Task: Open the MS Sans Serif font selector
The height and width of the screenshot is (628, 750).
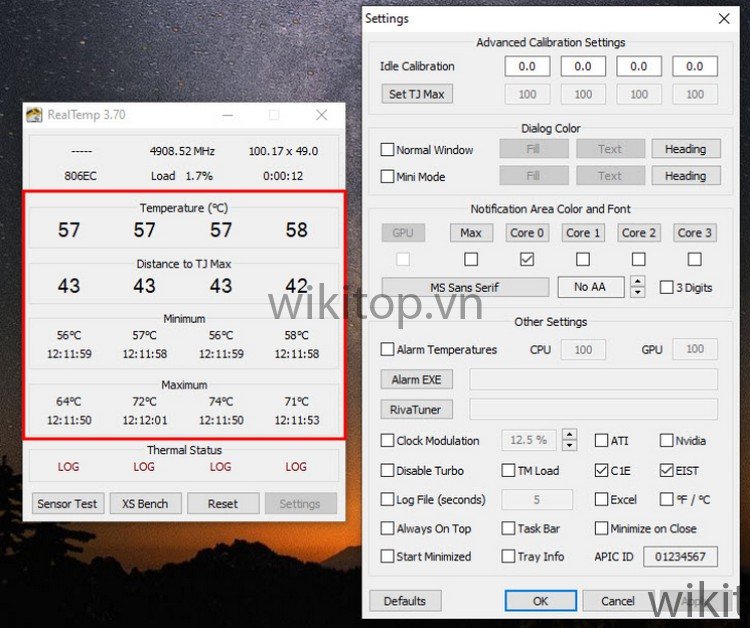Action: coord(465,287)
